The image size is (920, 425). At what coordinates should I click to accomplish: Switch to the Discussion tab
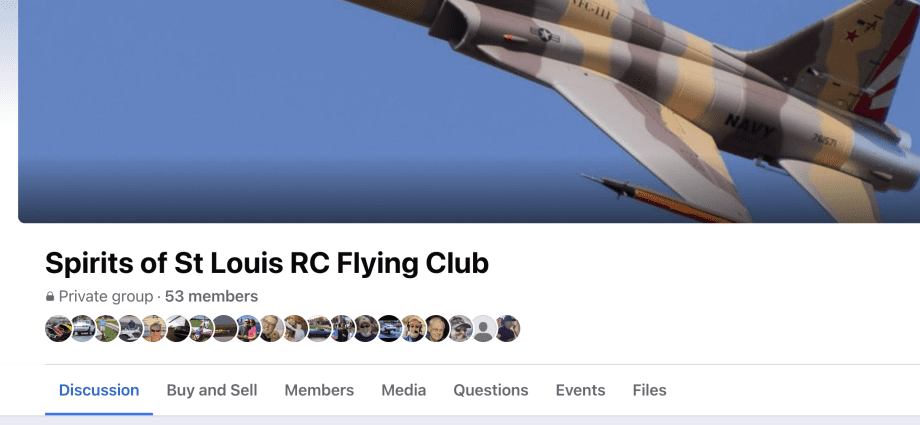(x=99, y=390)
